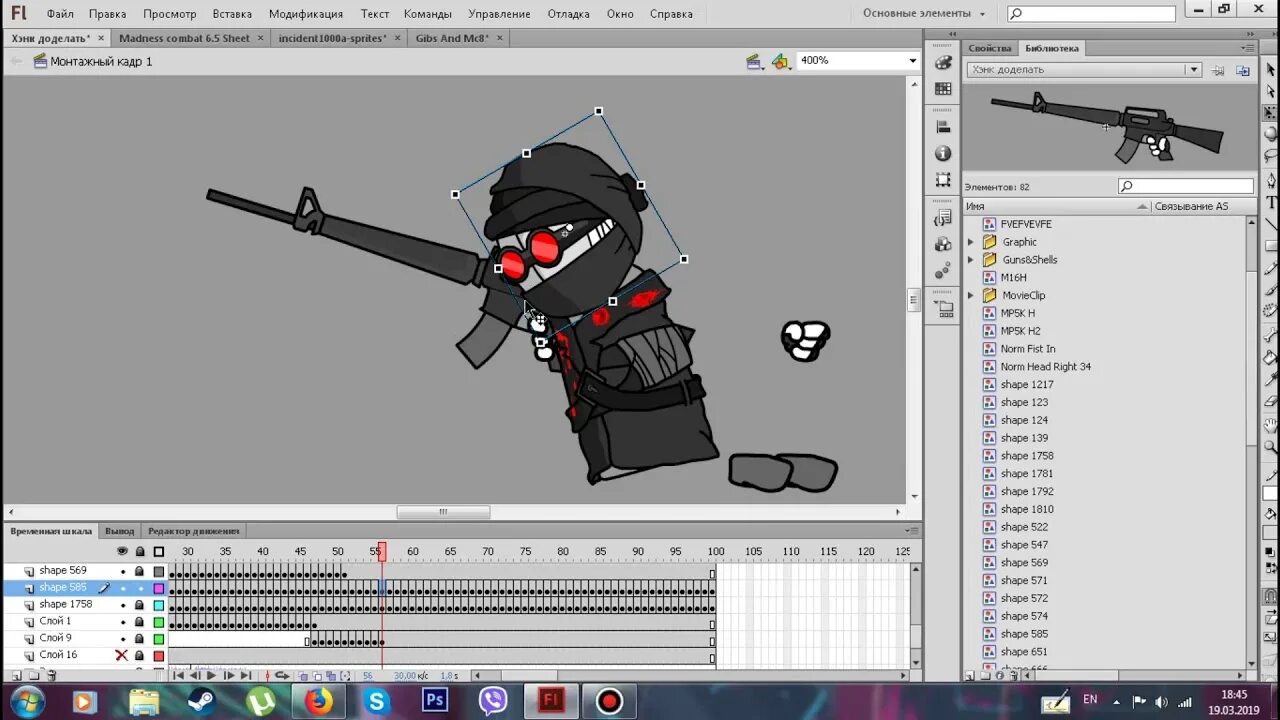Open Steam from the taskbar

(203, 701)
